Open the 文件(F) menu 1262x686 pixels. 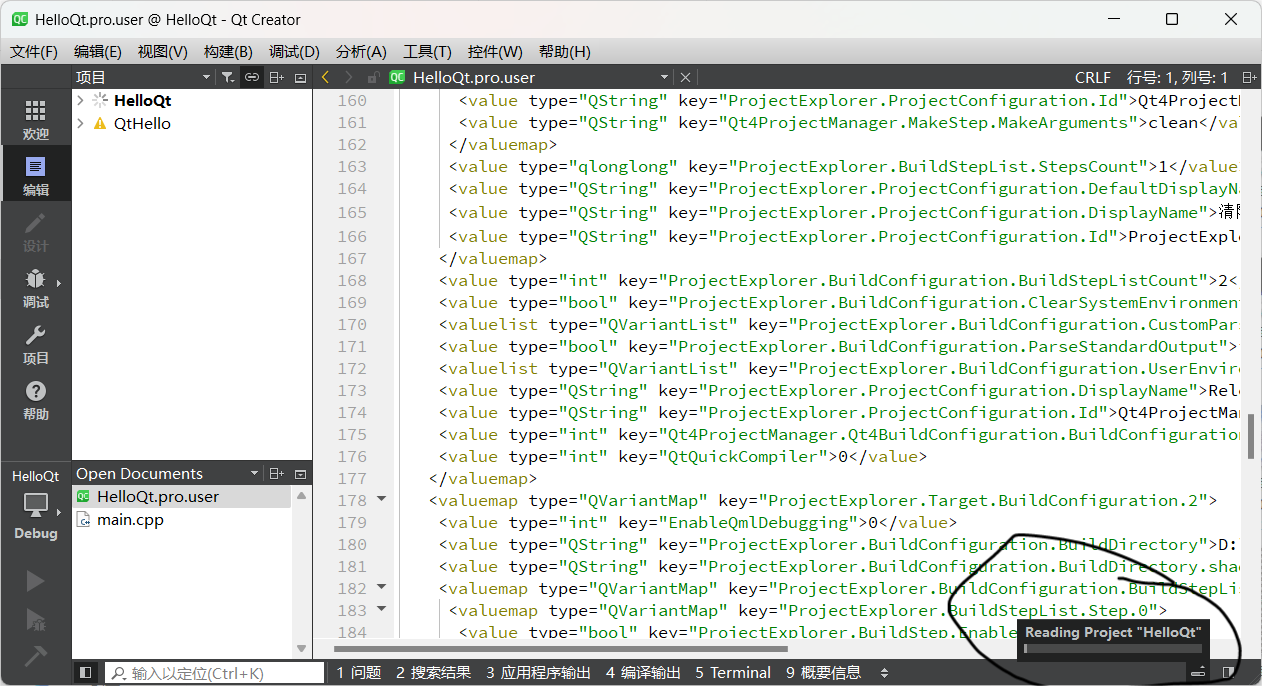33,51
